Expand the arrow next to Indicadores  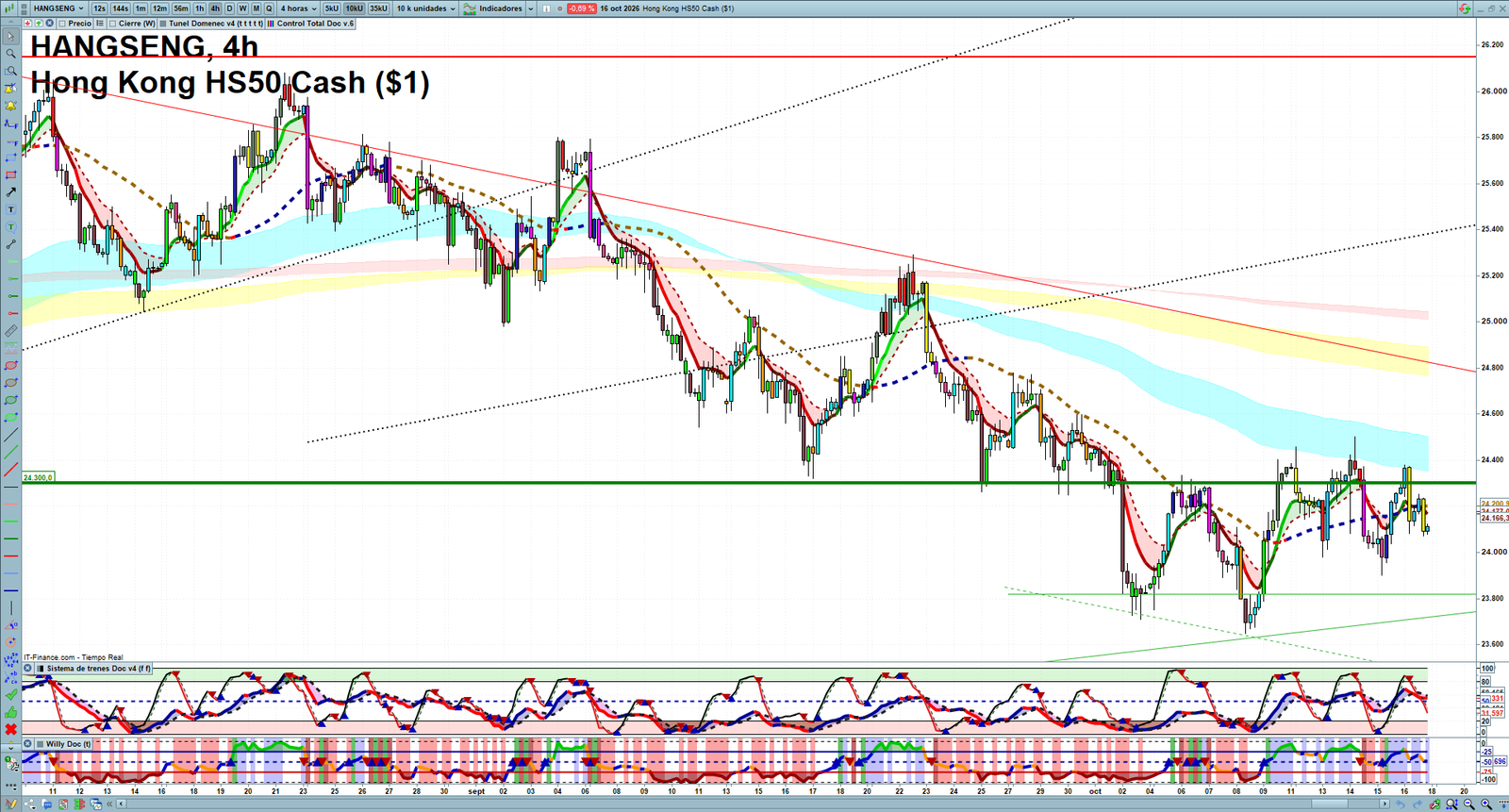[530, 8]
